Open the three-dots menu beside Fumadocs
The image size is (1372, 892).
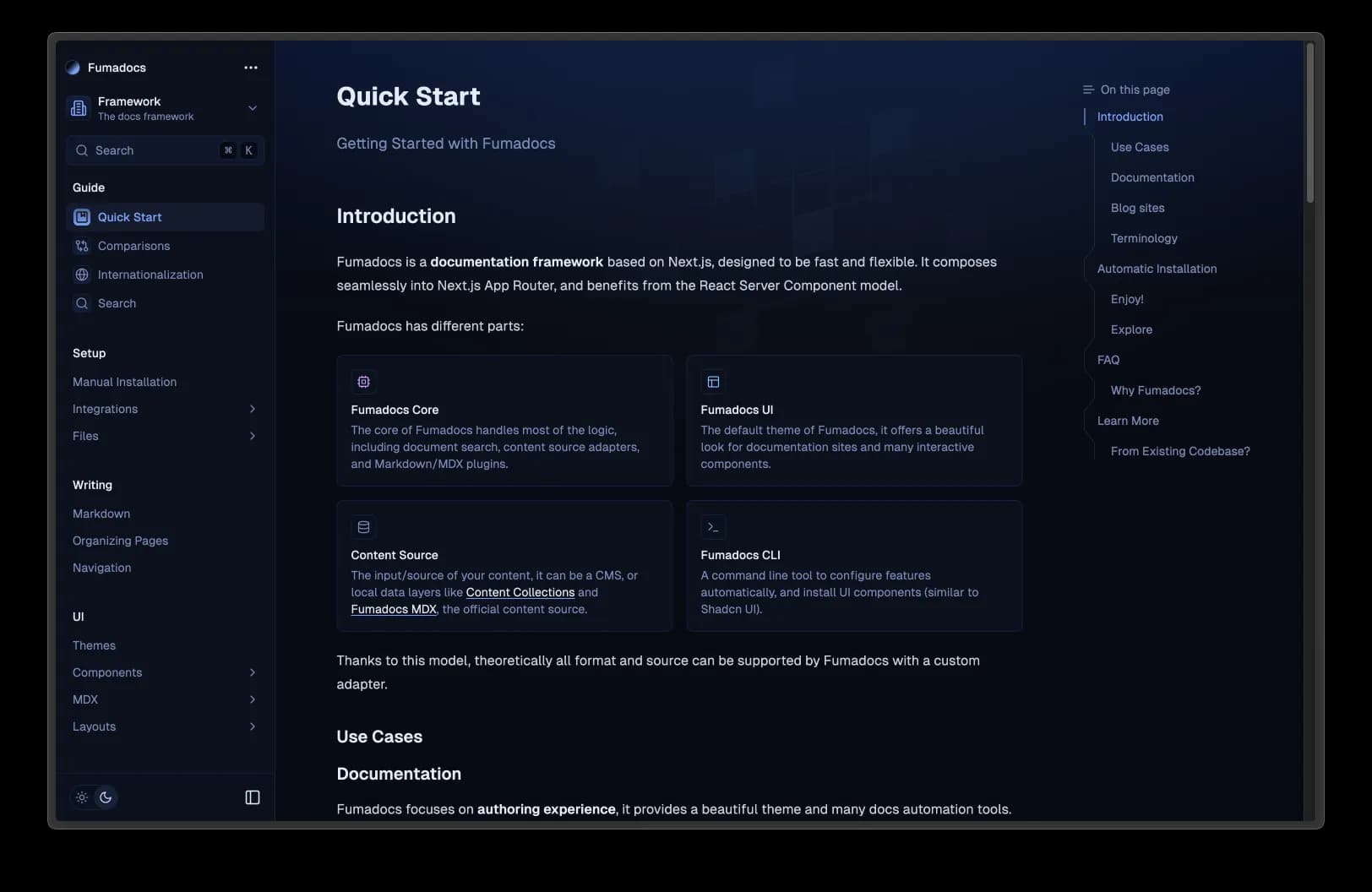click(x=251, y=68)
